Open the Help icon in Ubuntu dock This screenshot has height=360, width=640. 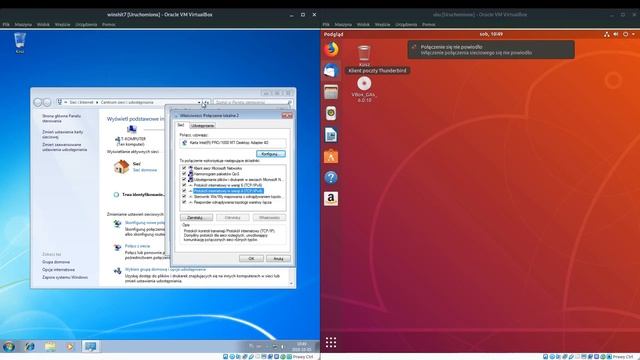(x=331, y=178)
